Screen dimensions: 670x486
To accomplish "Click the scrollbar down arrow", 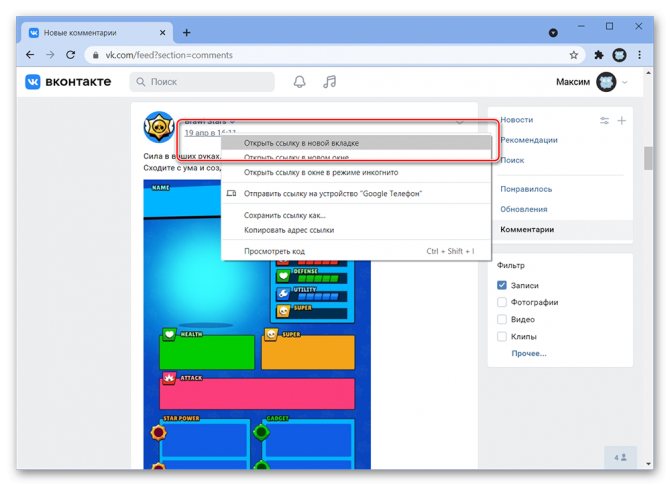I will 649,464.
